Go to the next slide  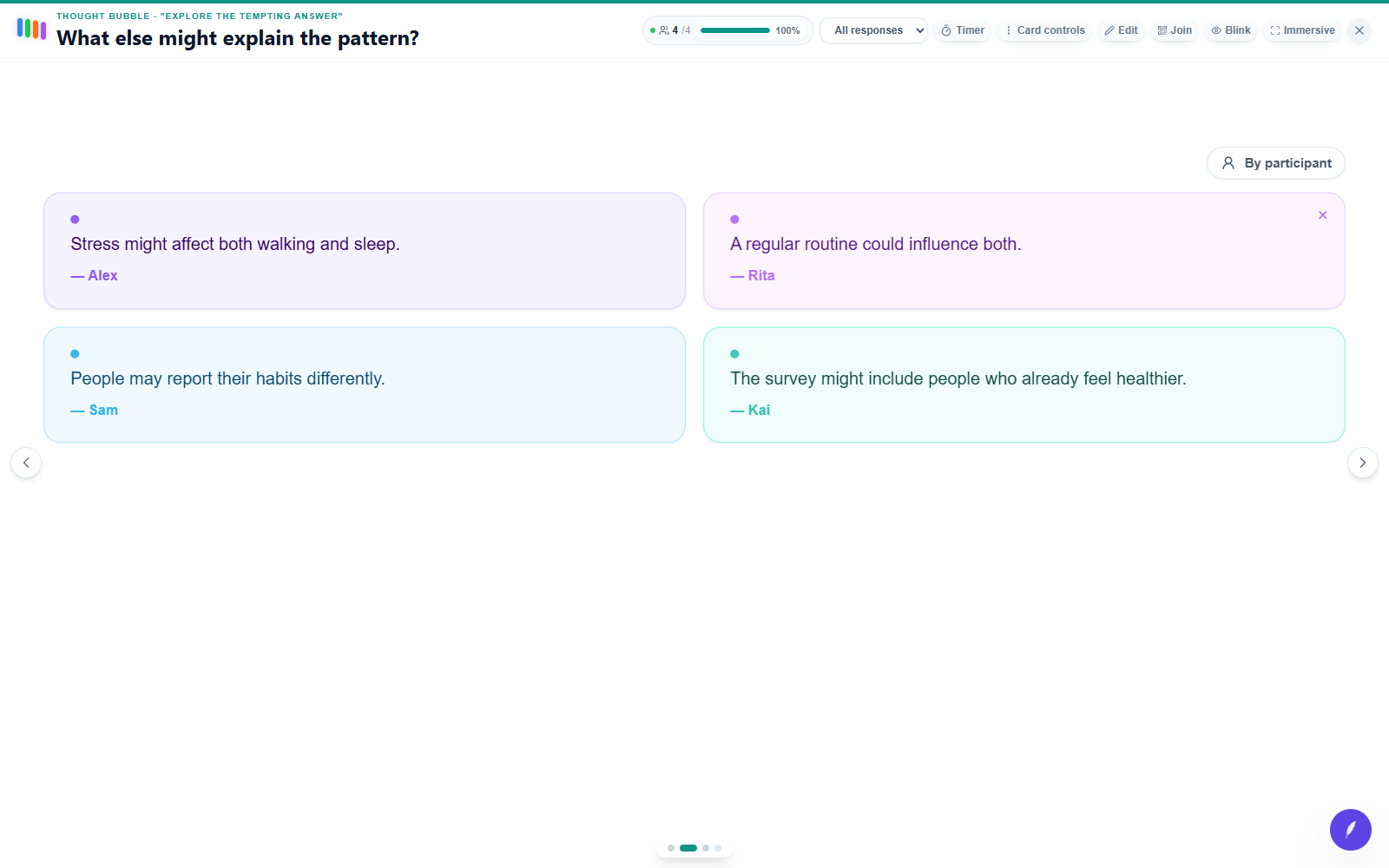click(x=1363, y=463)
